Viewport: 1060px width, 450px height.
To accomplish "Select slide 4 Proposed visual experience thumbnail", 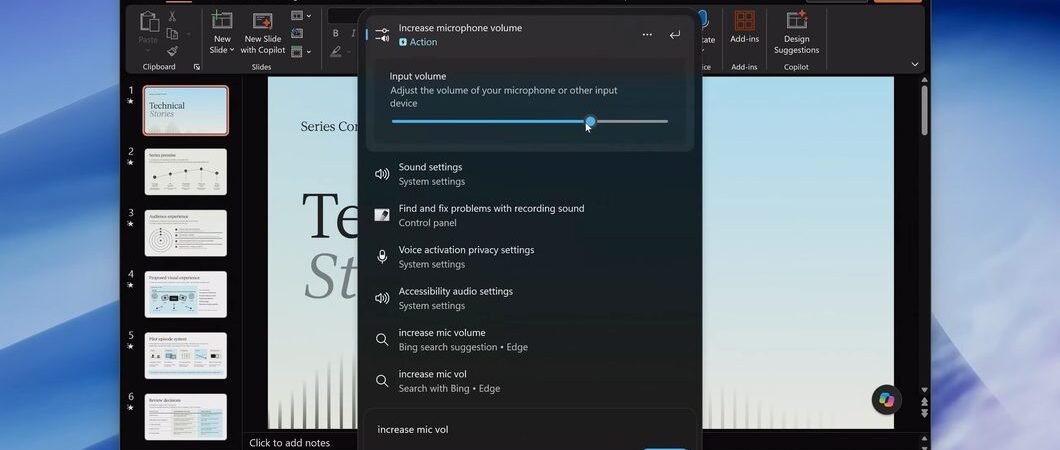I will [185, 295].
